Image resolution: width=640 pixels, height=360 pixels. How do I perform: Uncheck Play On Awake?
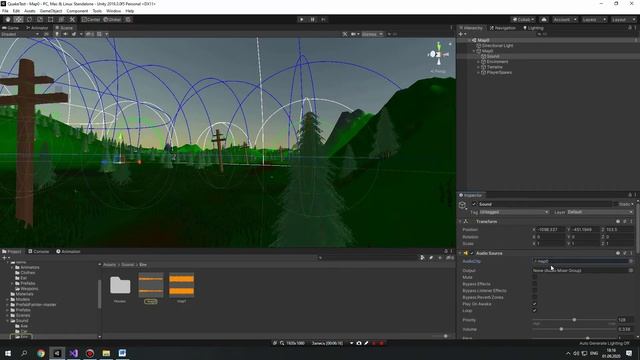tap(535, 304)
